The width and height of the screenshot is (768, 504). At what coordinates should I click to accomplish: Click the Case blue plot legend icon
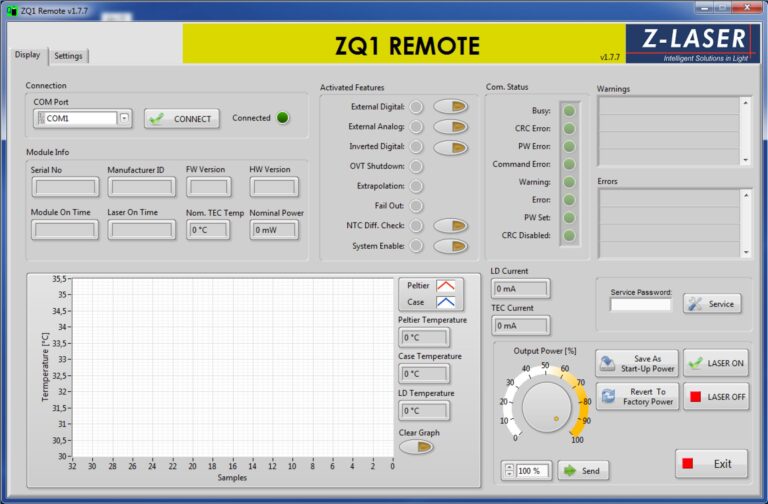[445, 302]
